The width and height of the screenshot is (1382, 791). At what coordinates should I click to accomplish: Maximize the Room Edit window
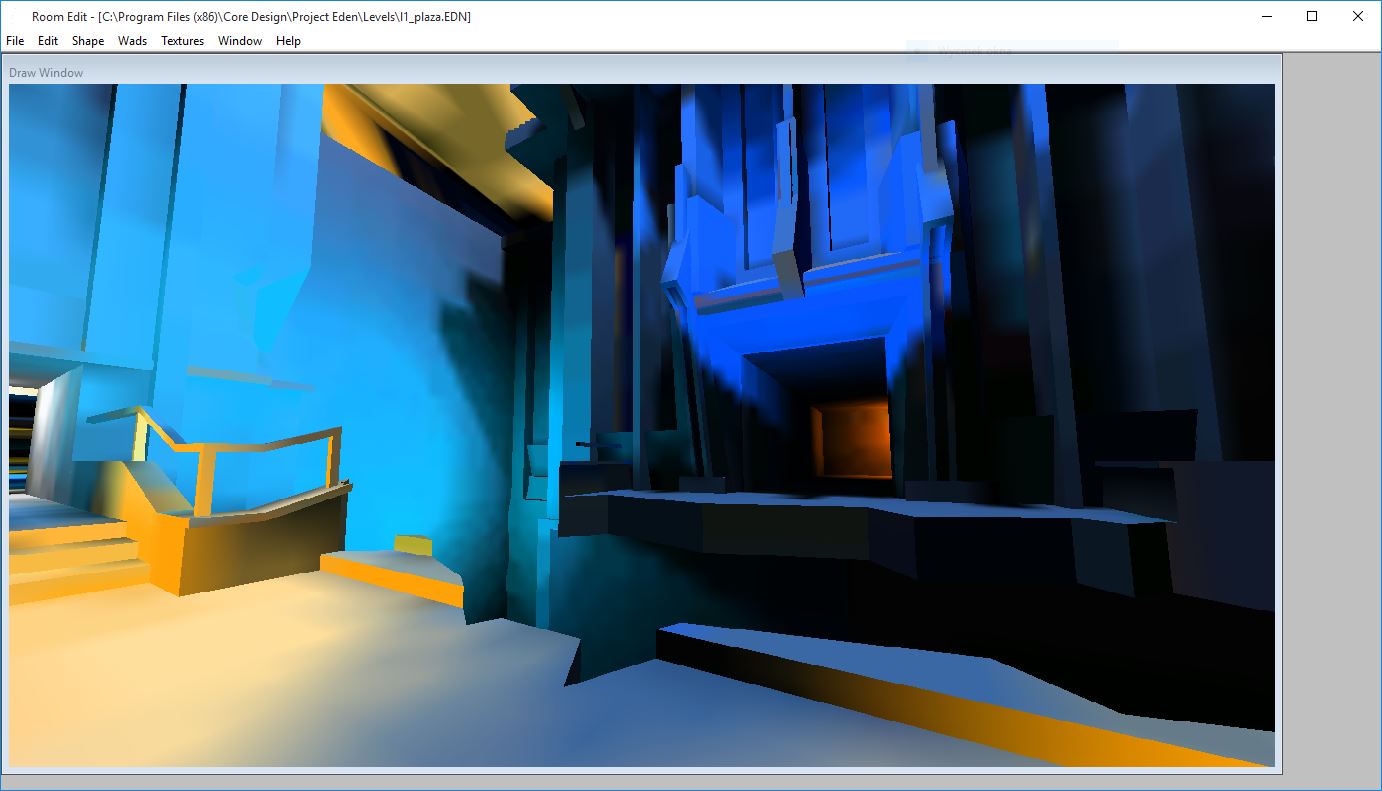(1312, 16)
